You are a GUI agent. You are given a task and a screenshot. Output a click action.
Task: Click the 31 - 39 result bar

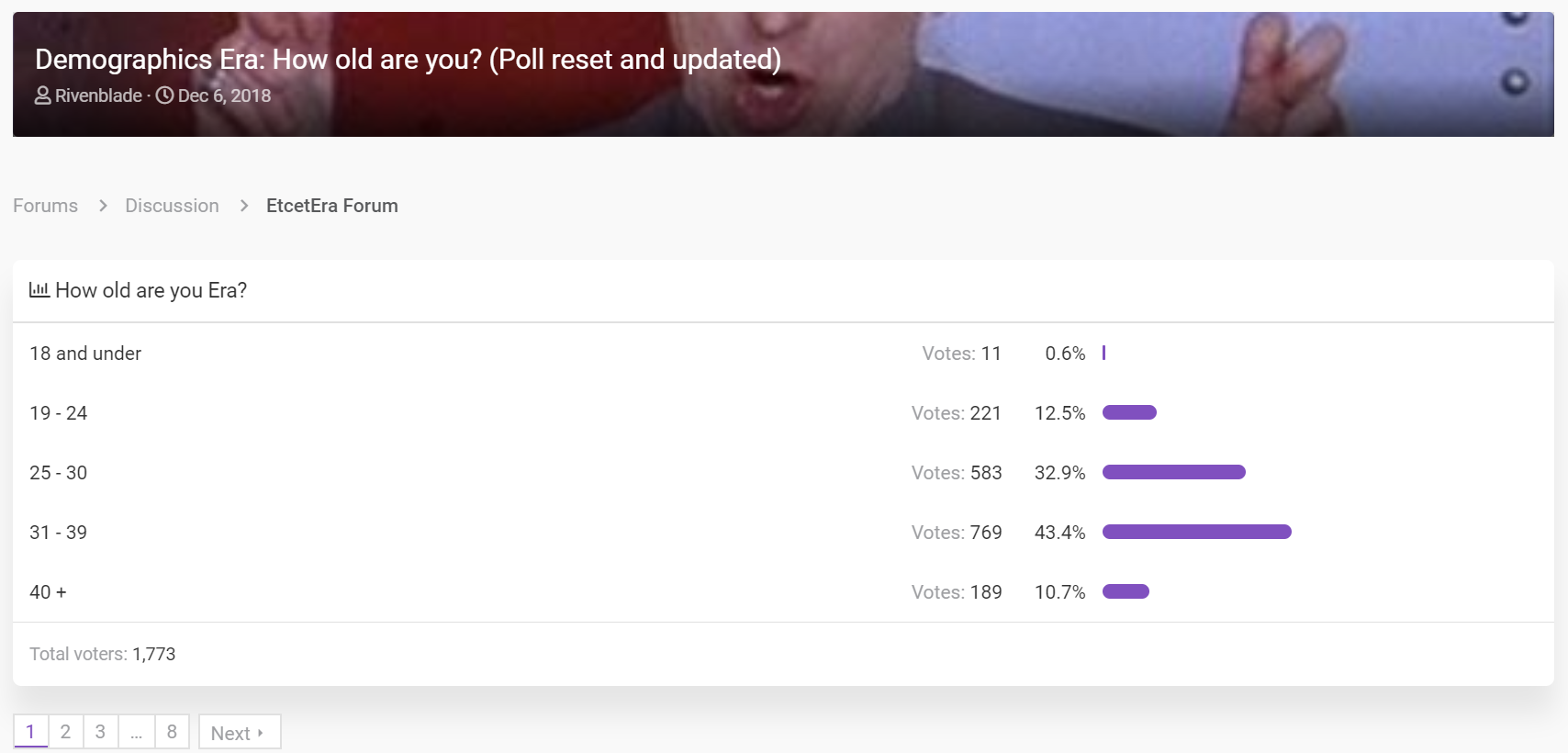[x=1197, y=532]
